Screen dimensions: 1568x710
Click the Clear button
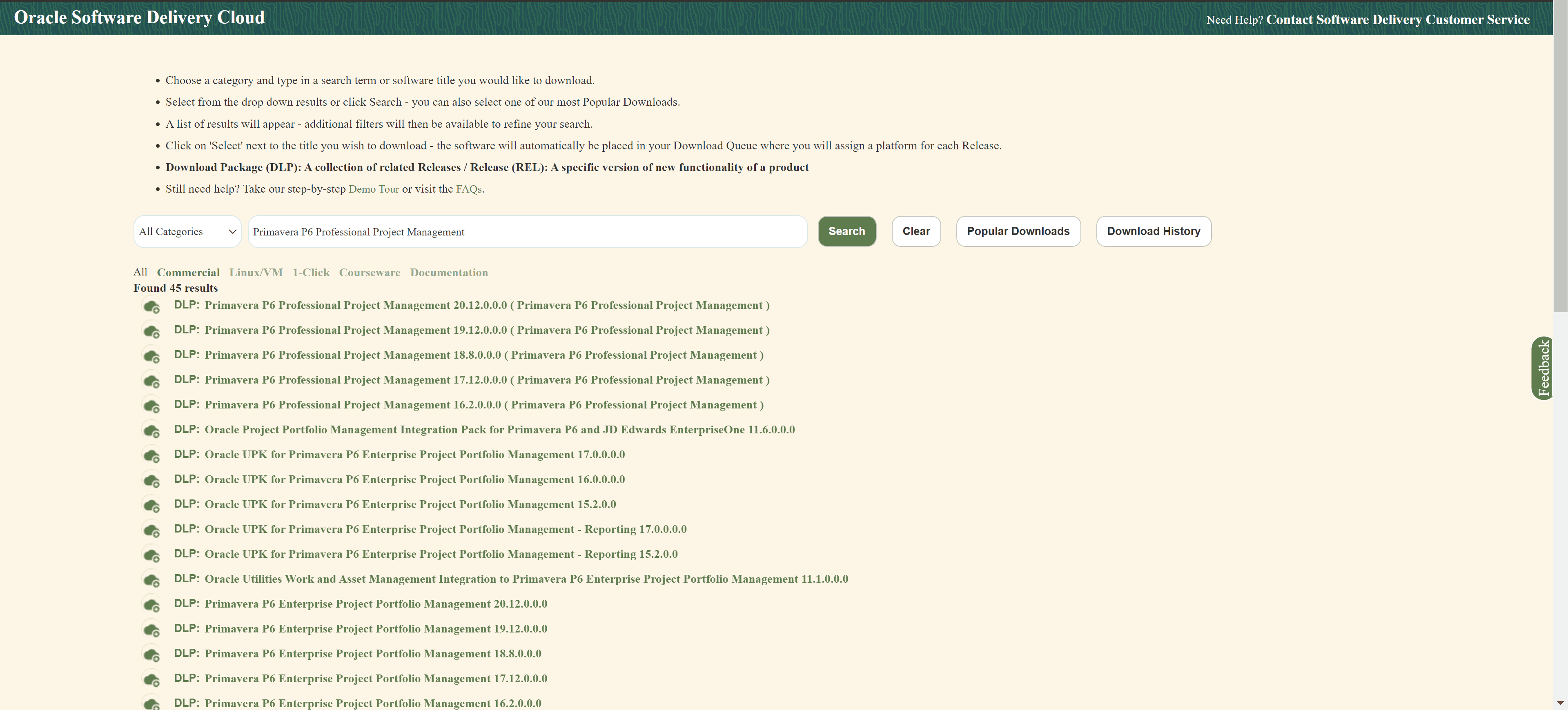pos(915,231)
